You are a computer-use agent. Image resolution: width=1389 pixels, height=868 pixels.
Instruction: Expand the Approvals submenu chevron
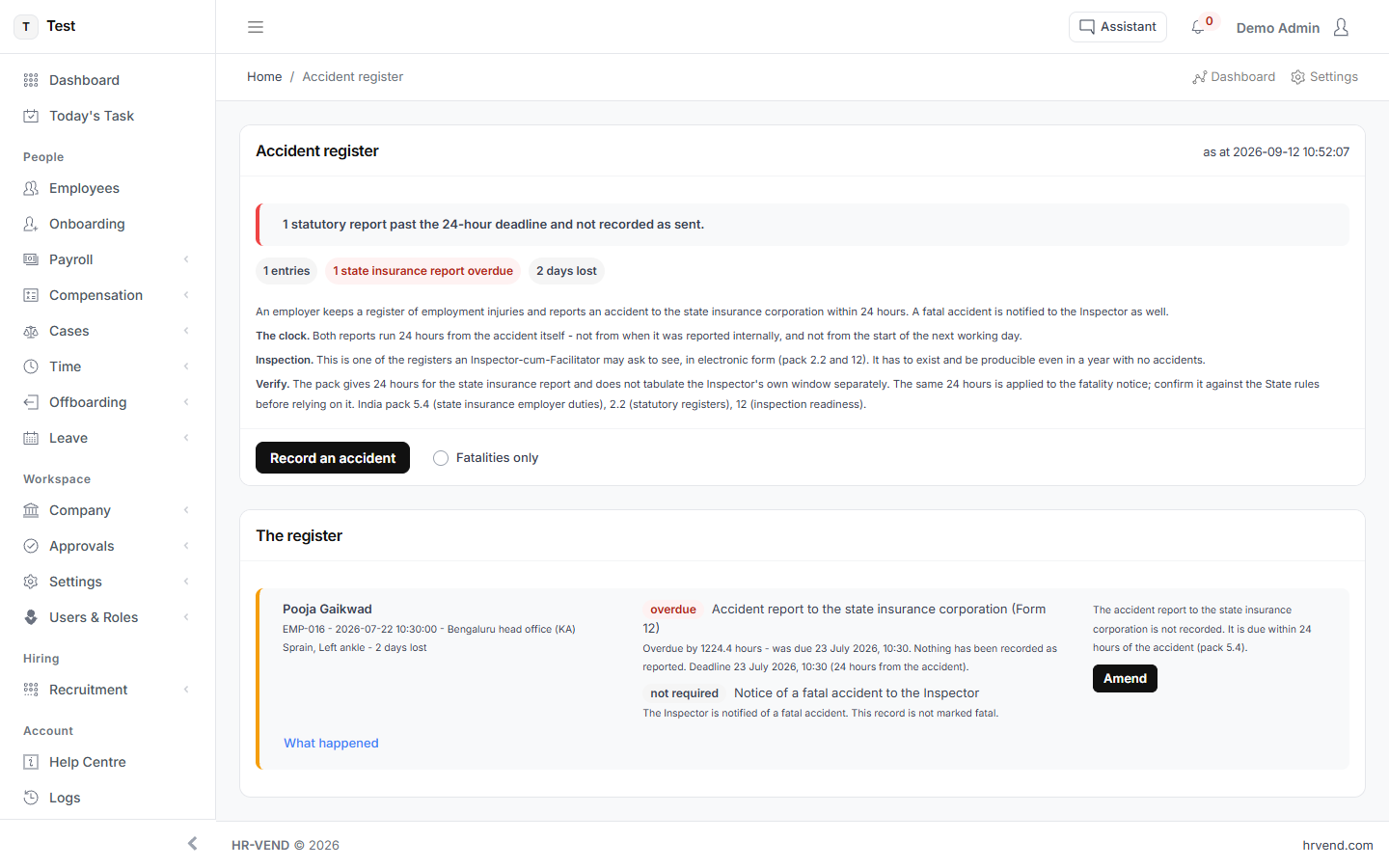[186, 546]
